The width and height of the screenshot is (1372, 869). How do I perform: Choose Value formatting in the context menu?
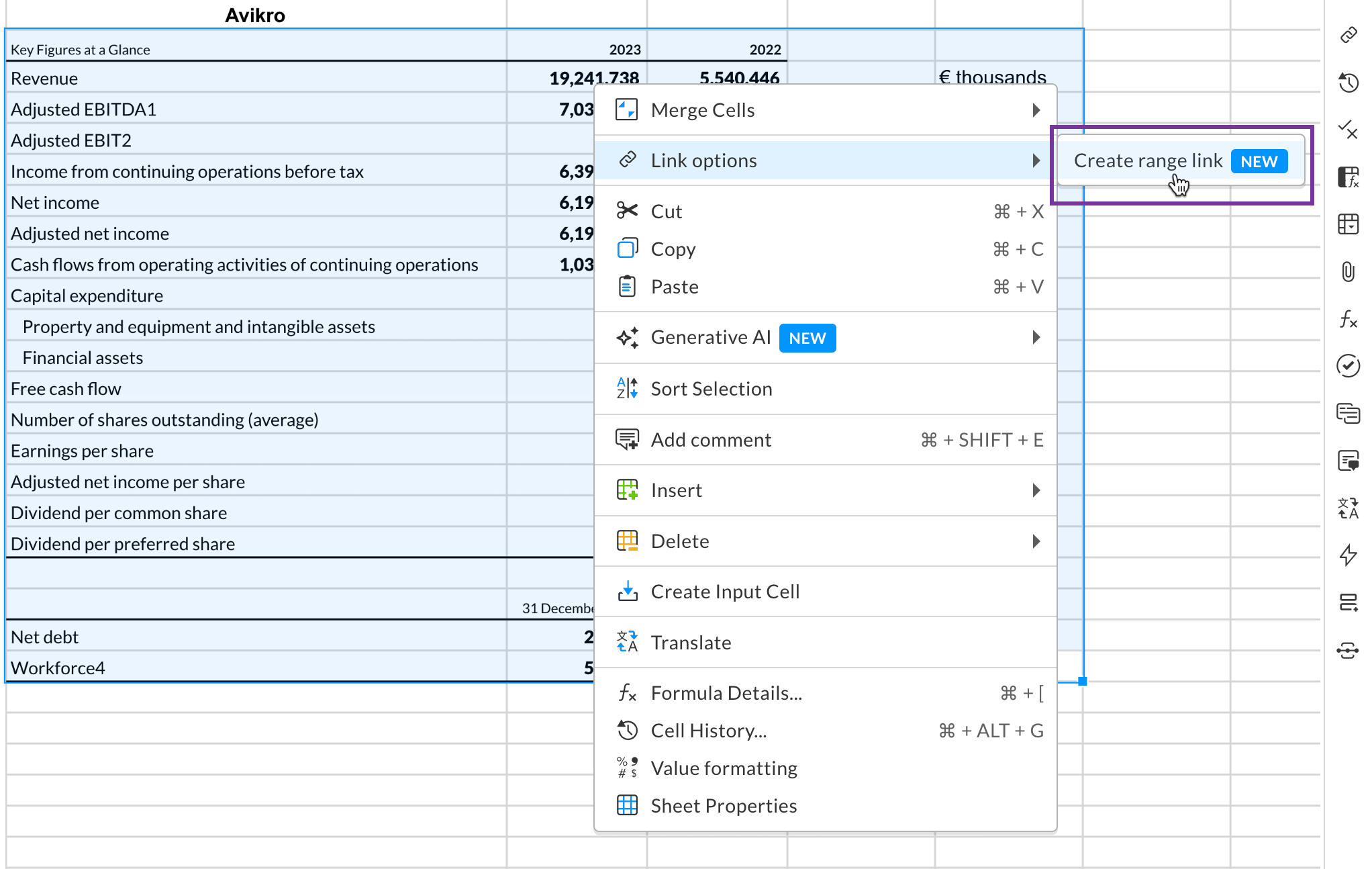tap(724, 768)
